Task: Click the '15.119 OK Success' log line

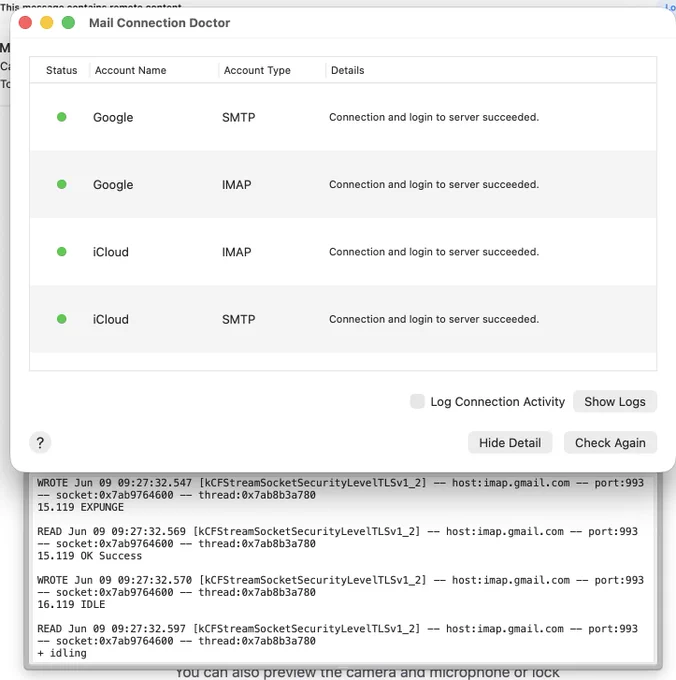Action: pyautogui.click(x=90, y=556)
